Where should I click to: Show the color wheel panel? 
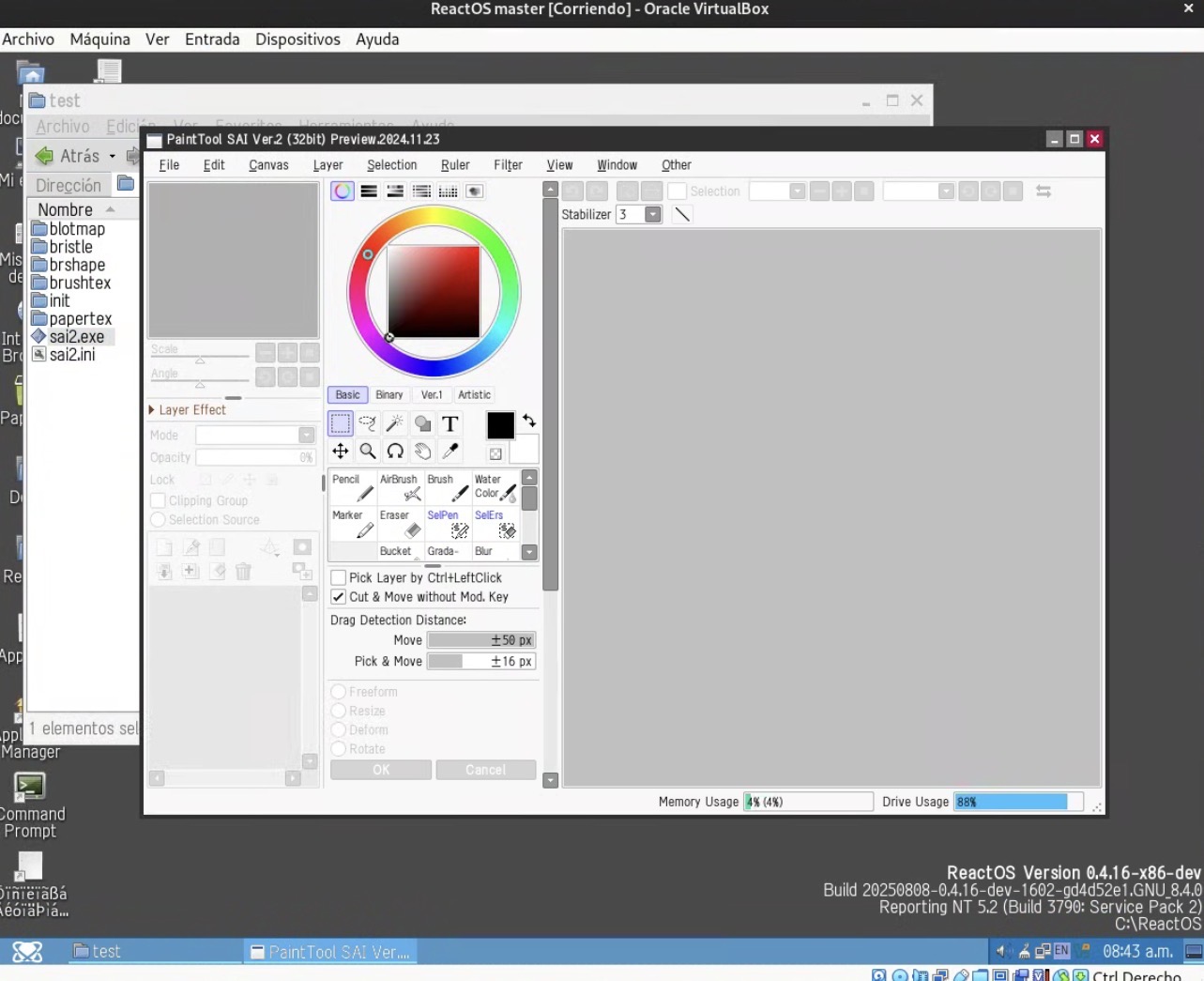click(x=343, y=192)
